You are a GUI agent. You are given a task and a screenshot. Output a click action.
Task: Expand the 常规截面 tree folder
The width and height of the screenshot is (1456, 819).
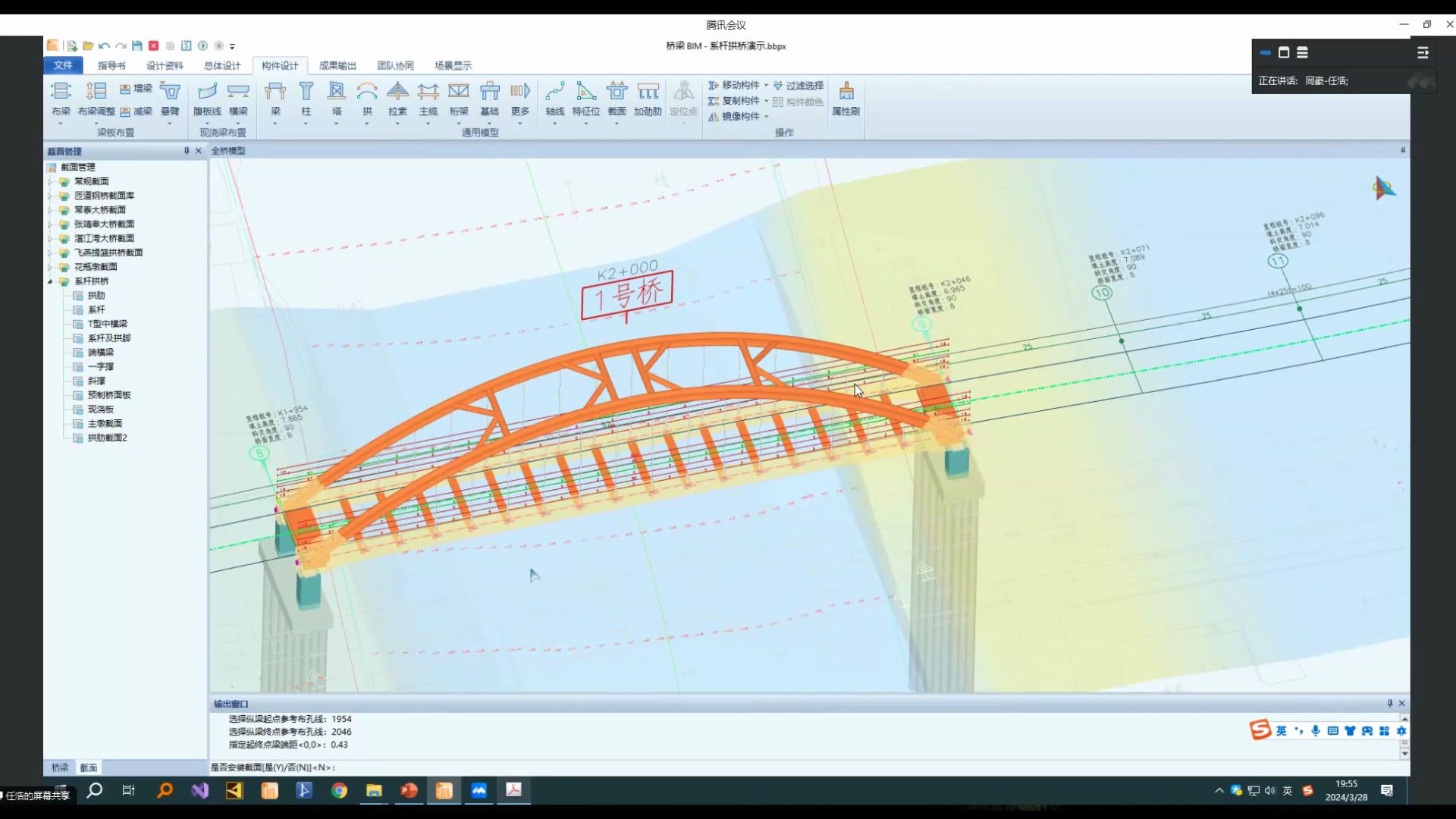[x=51, y=182]
